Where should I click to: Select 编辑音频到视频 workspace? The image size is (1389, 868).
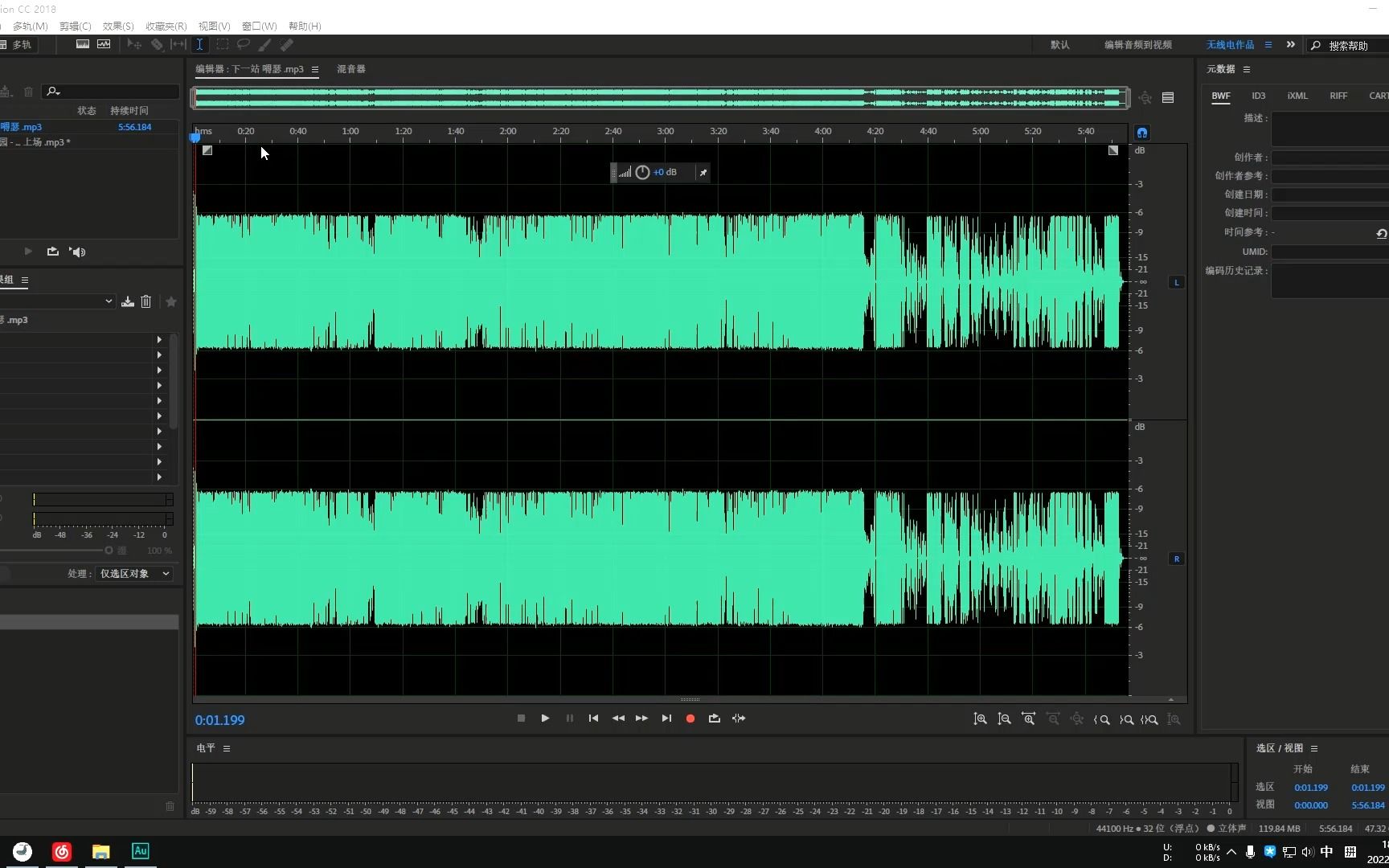[x=1138, y=45]
